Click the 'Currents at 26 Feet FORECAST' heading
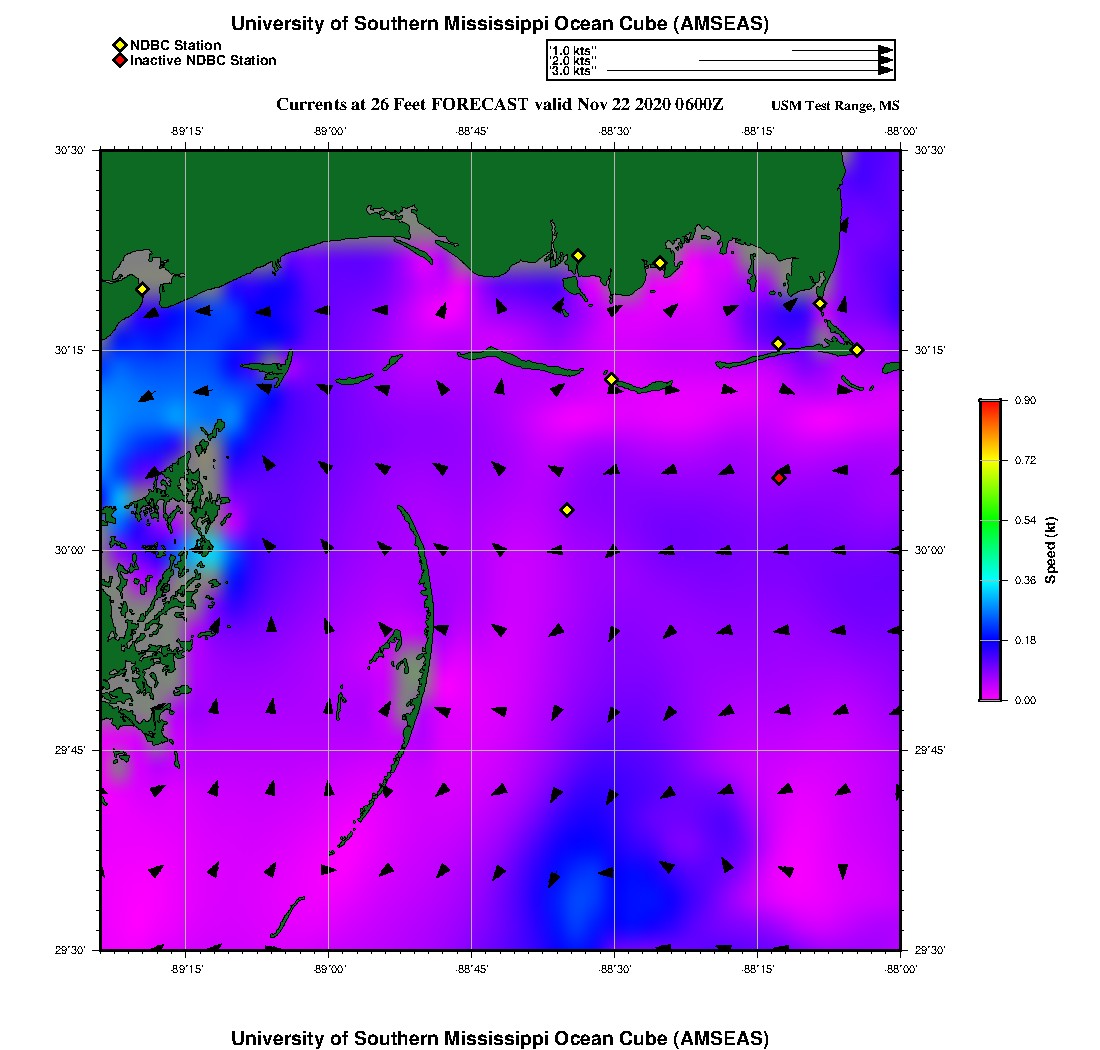Image resolution: width=1100 pixels, height=1050 pixels. pyautogui.click(x=402, y=104)
